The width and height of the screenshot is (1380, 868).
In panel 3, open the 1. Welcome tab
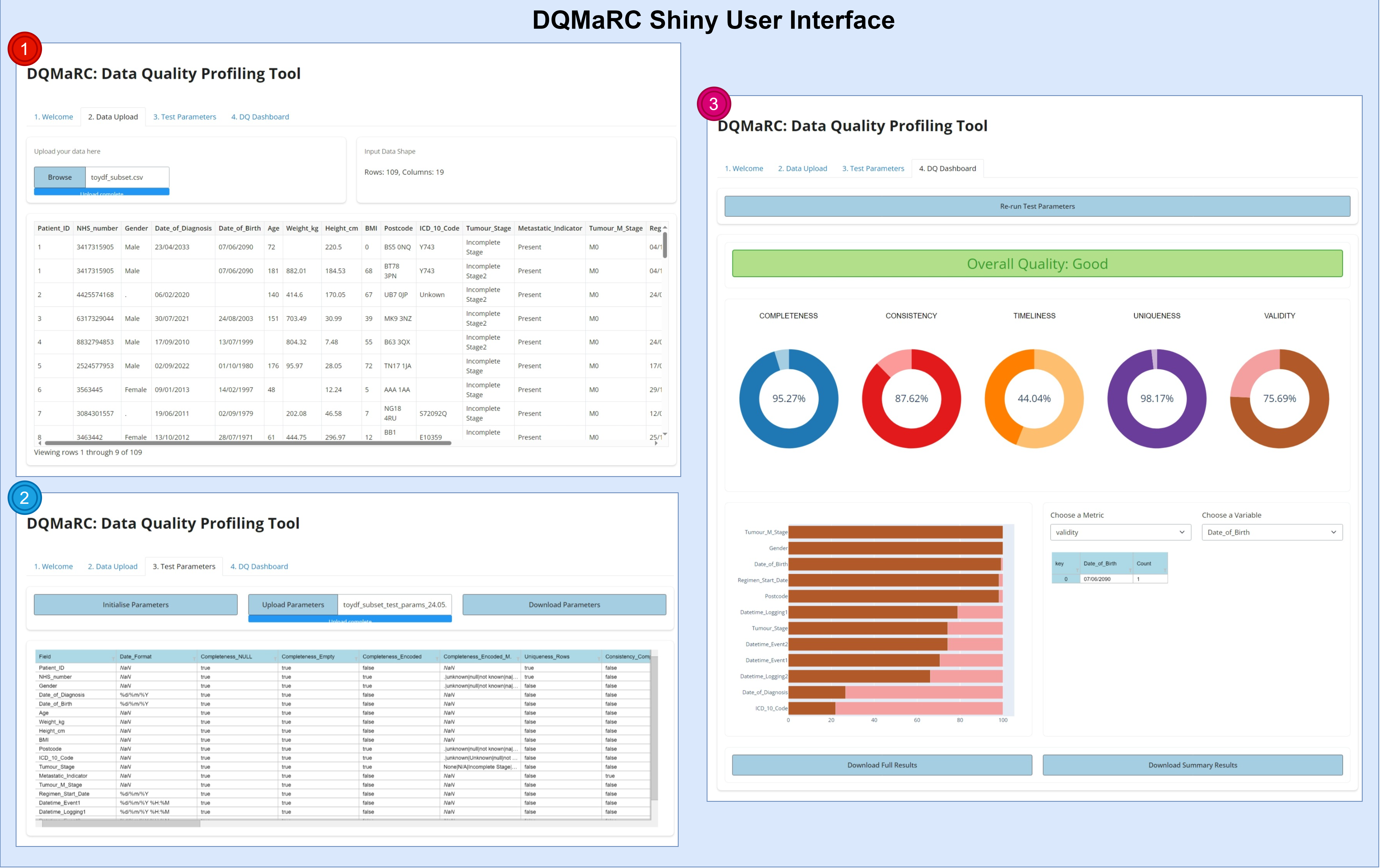pyautogui.click(x=744, y=168)
